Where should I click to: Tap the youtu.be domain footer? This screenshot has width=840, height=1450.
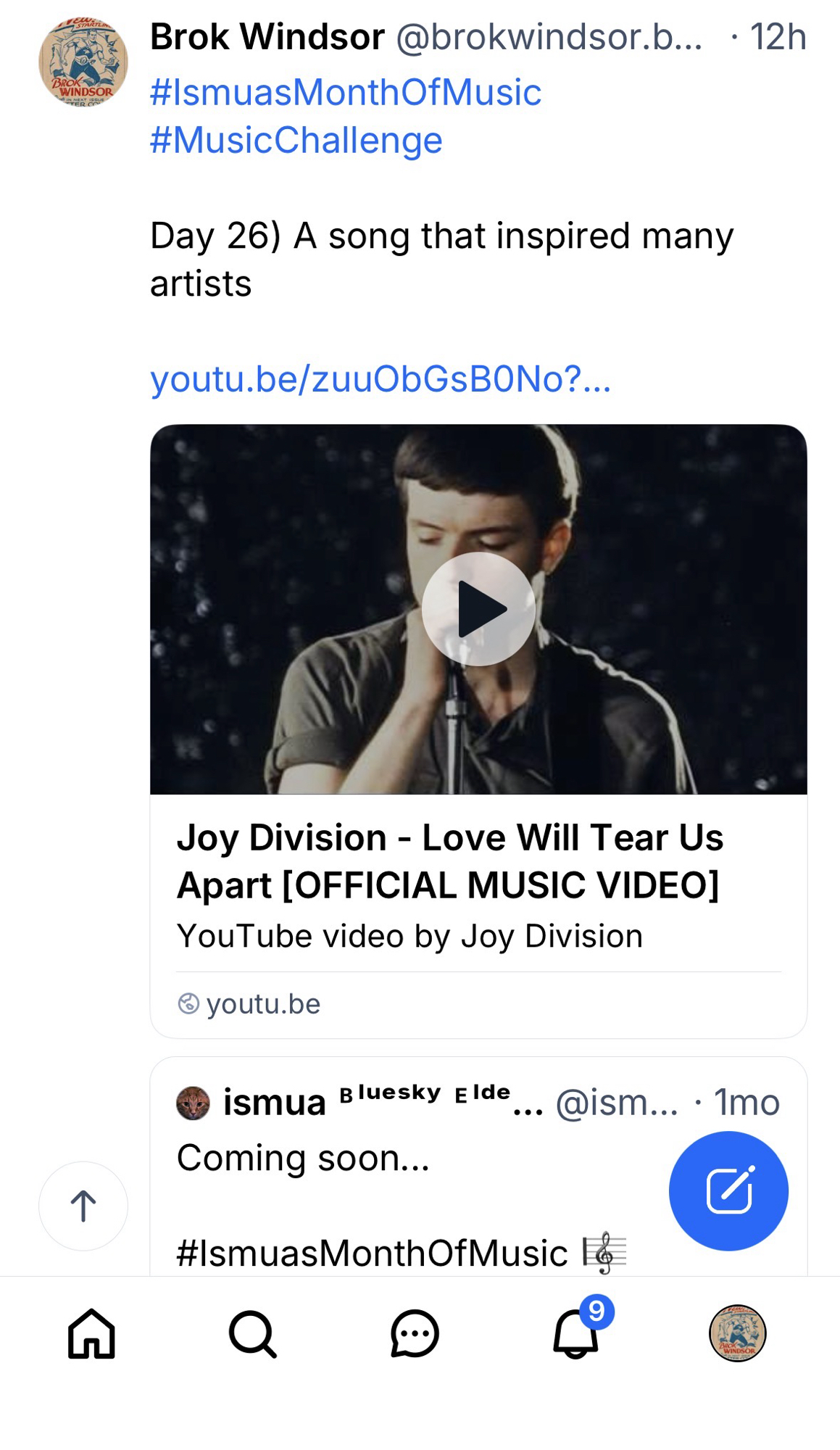(262, 1004)
